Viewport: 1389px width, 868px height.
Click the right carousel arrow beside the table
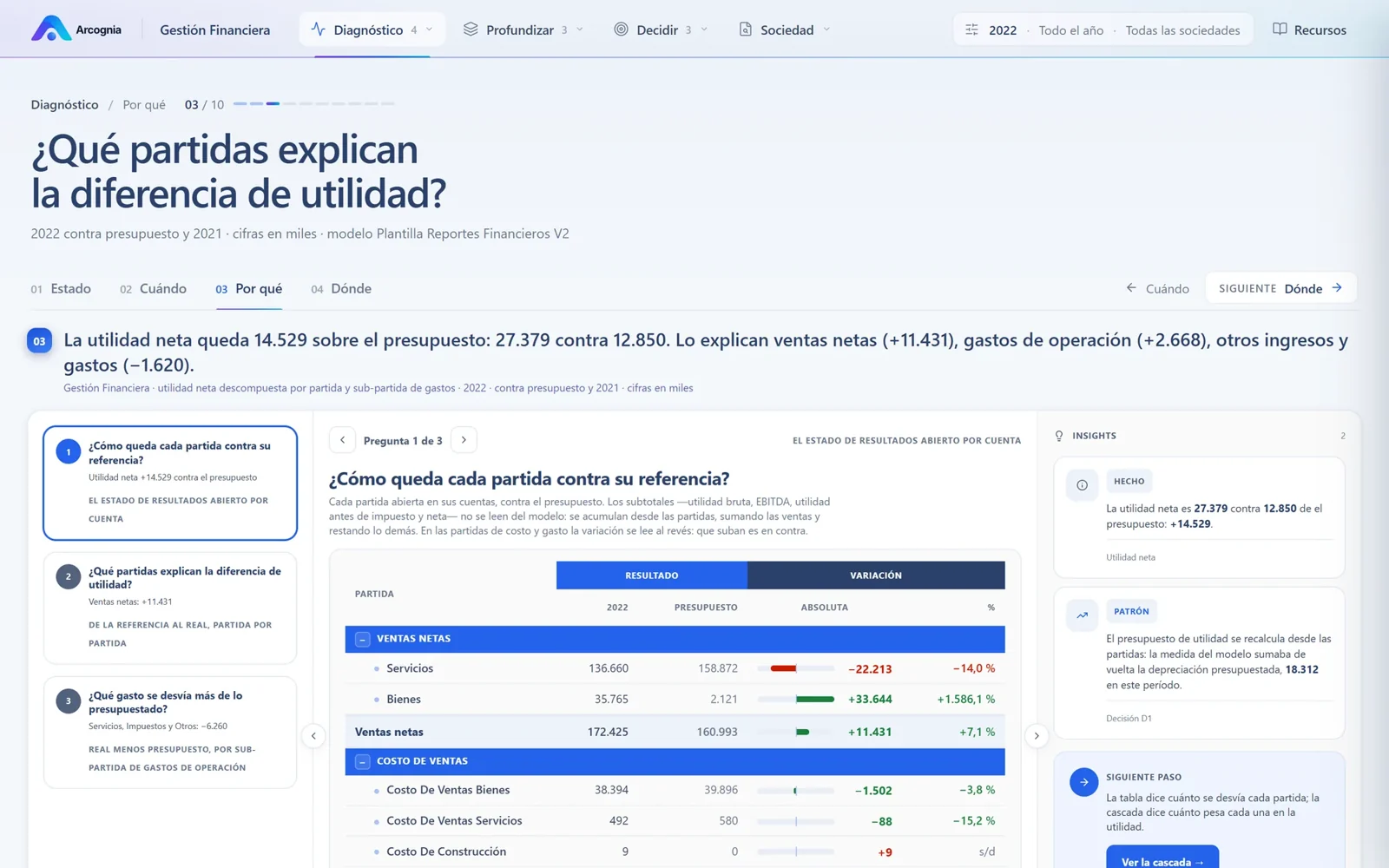1037,736
